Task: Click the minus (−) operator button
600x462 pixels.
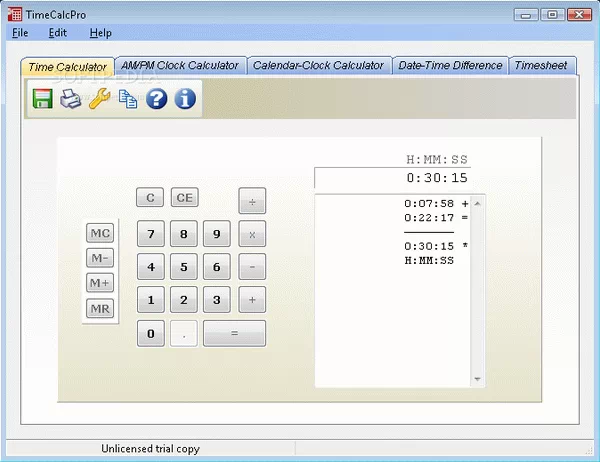Action: tap(252, 266)
